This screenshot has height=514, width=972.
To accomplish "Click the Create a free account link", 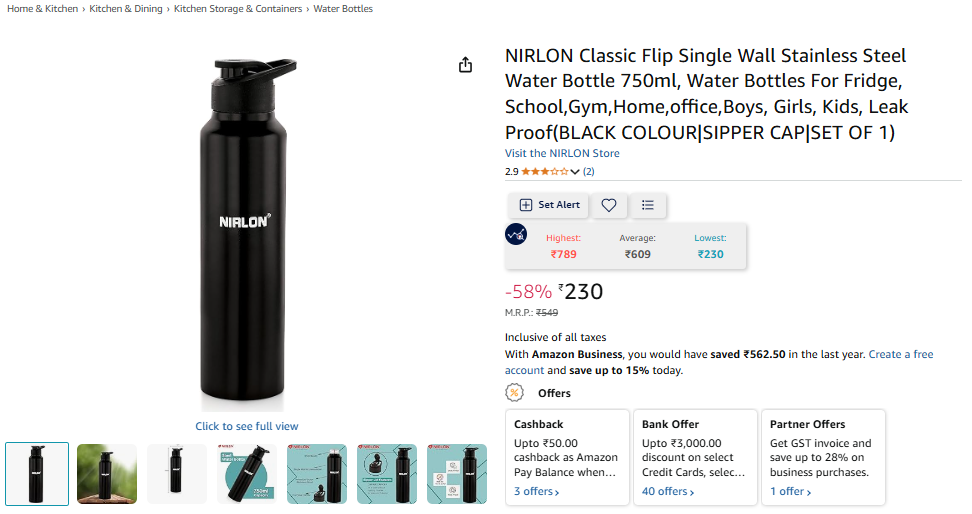I will click(900, 355).
